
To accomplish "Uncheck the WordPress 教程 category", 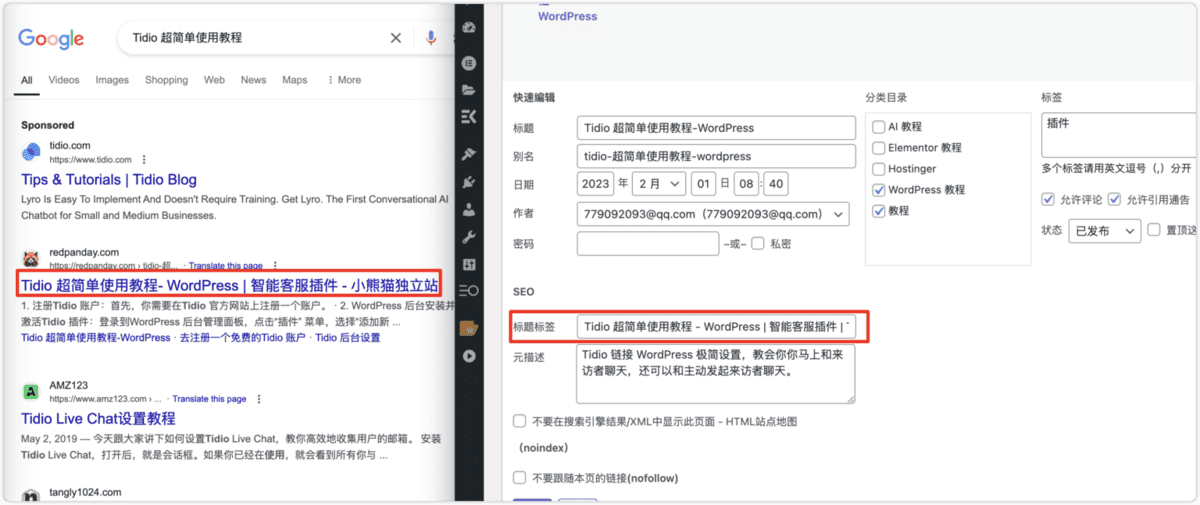I will coord(879,190).
